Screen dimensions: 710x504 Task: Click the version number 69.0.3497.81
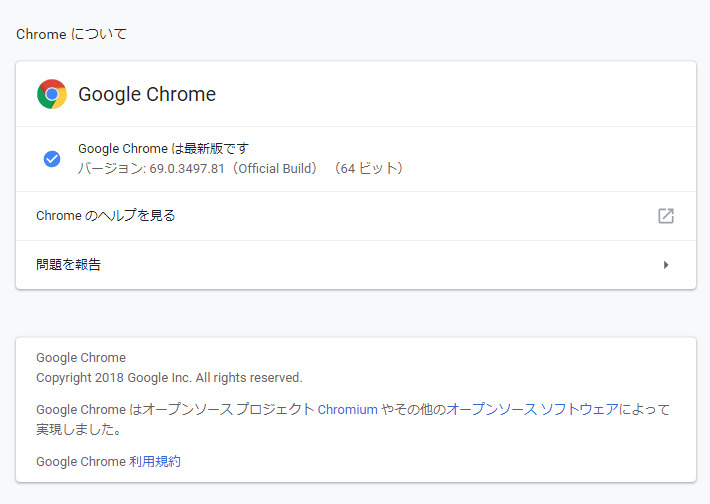coord(188,168)
